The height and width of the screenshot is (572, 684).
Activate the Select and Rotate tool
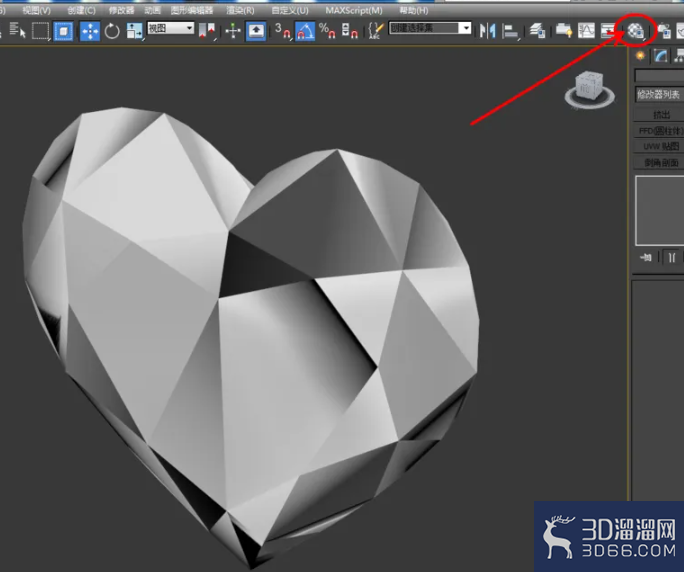click(112, 31)
